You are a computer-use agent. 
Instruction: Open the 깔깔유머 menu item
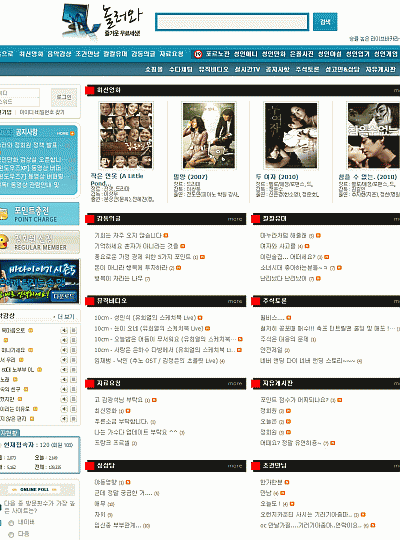tap(115, 54)
